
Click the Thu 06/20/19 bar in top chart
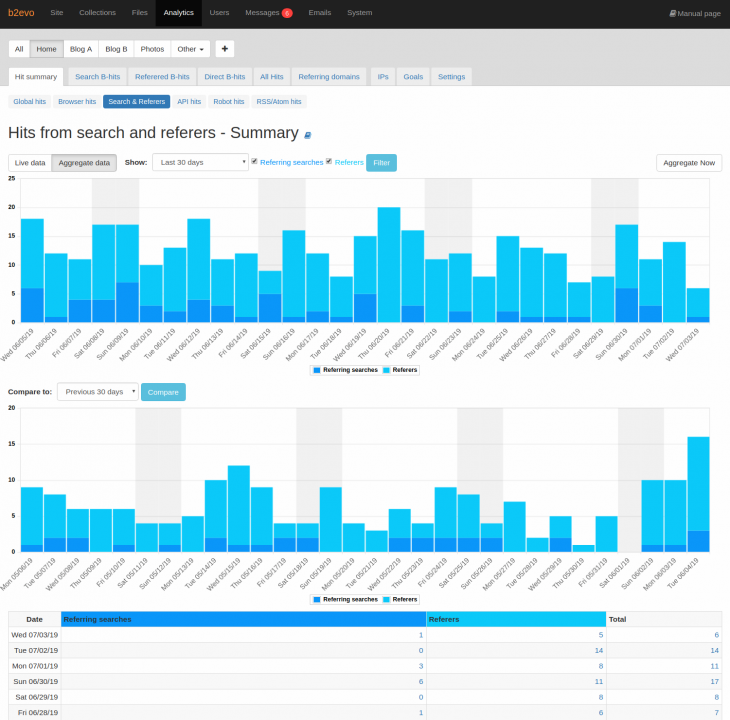pos(389,265)
